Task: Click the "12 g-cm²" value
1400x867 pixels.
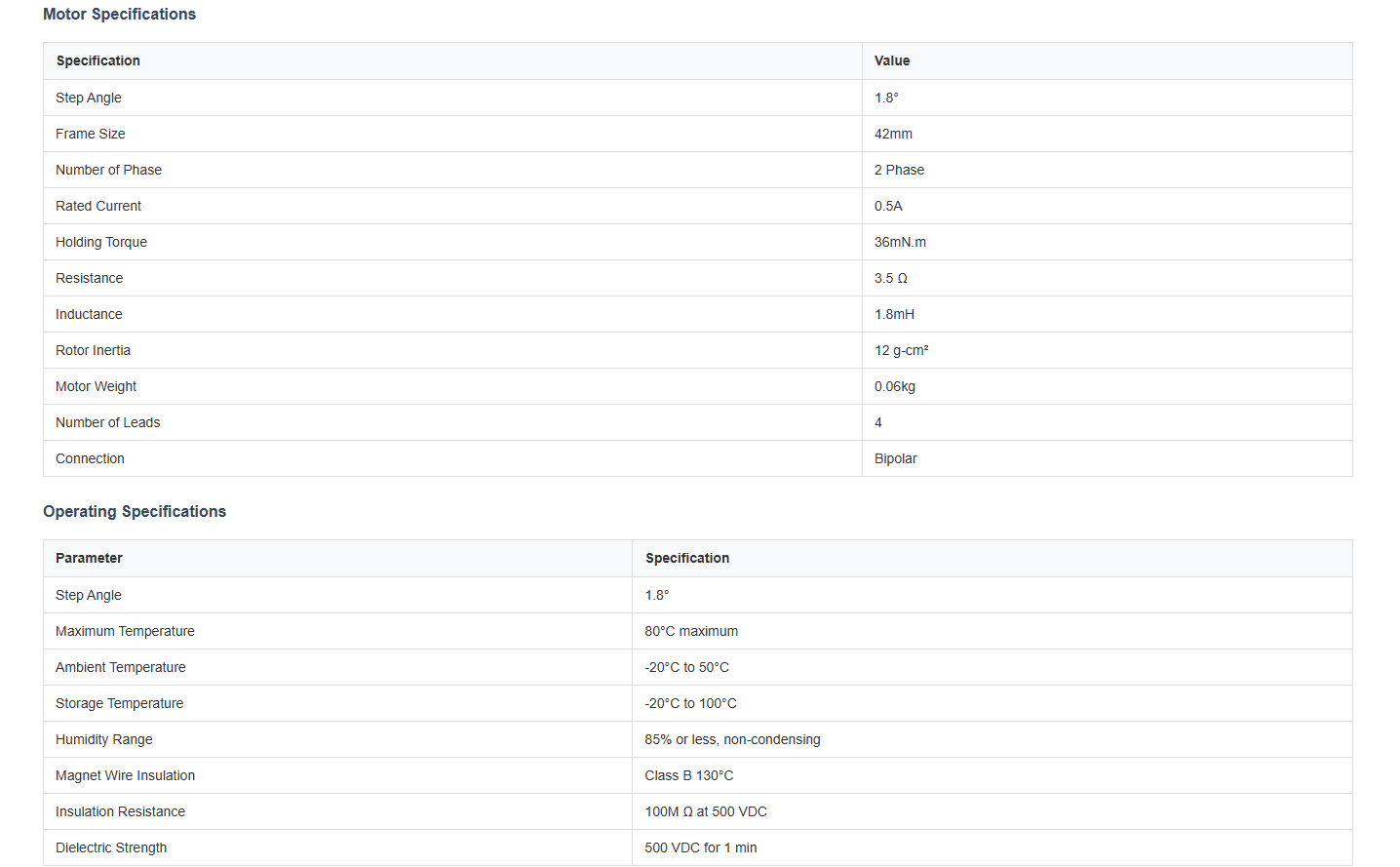Action: pyautogui.click(x=902, y=350)
